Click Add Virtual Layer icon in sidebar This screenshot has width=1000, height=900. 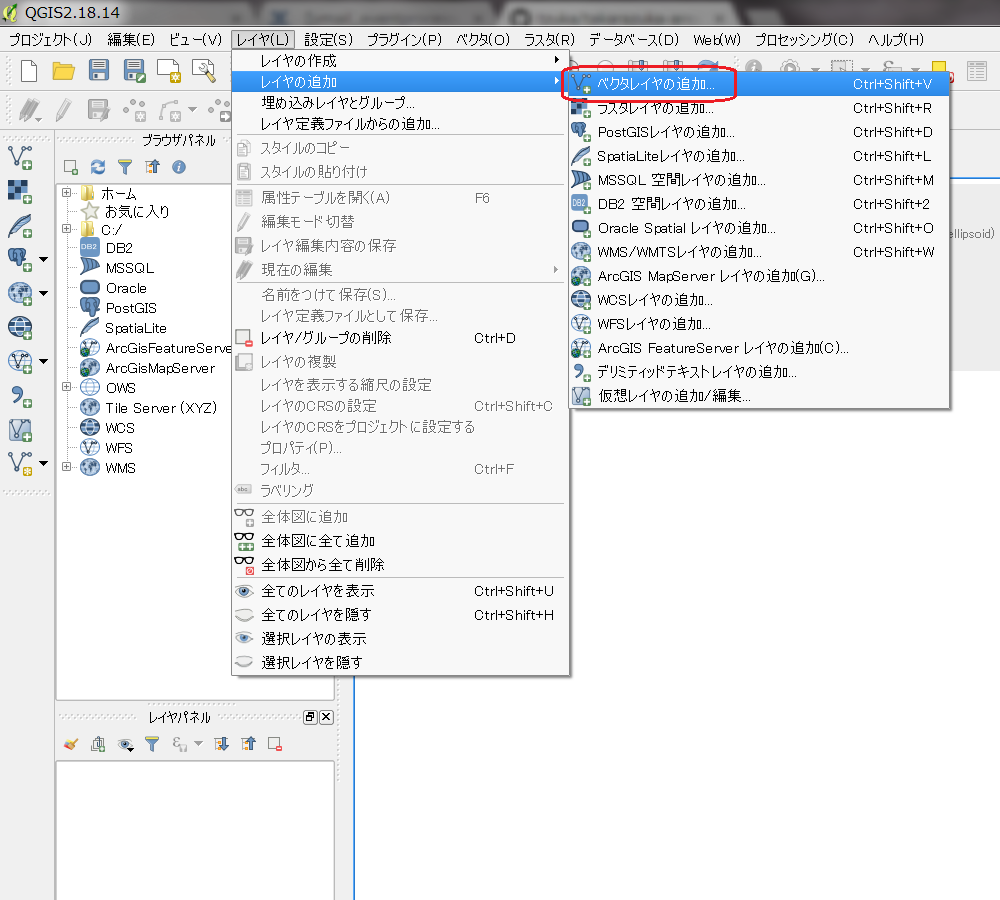[20, 430]
